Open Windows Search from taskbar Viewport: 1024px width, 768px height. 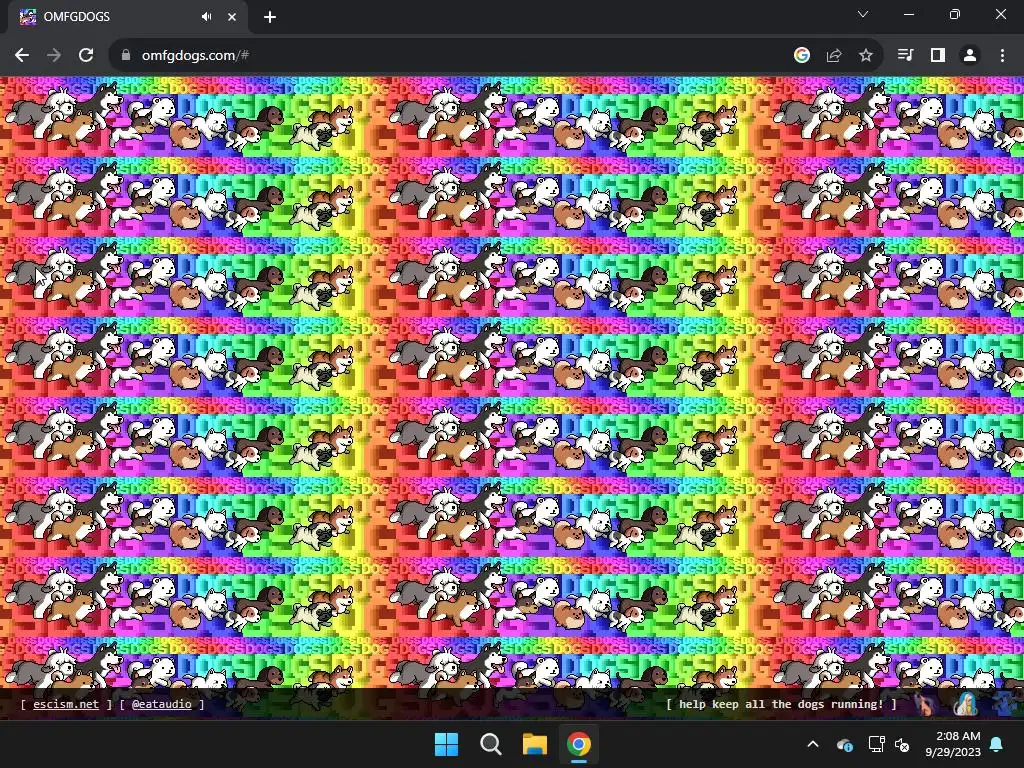[490, 744]
